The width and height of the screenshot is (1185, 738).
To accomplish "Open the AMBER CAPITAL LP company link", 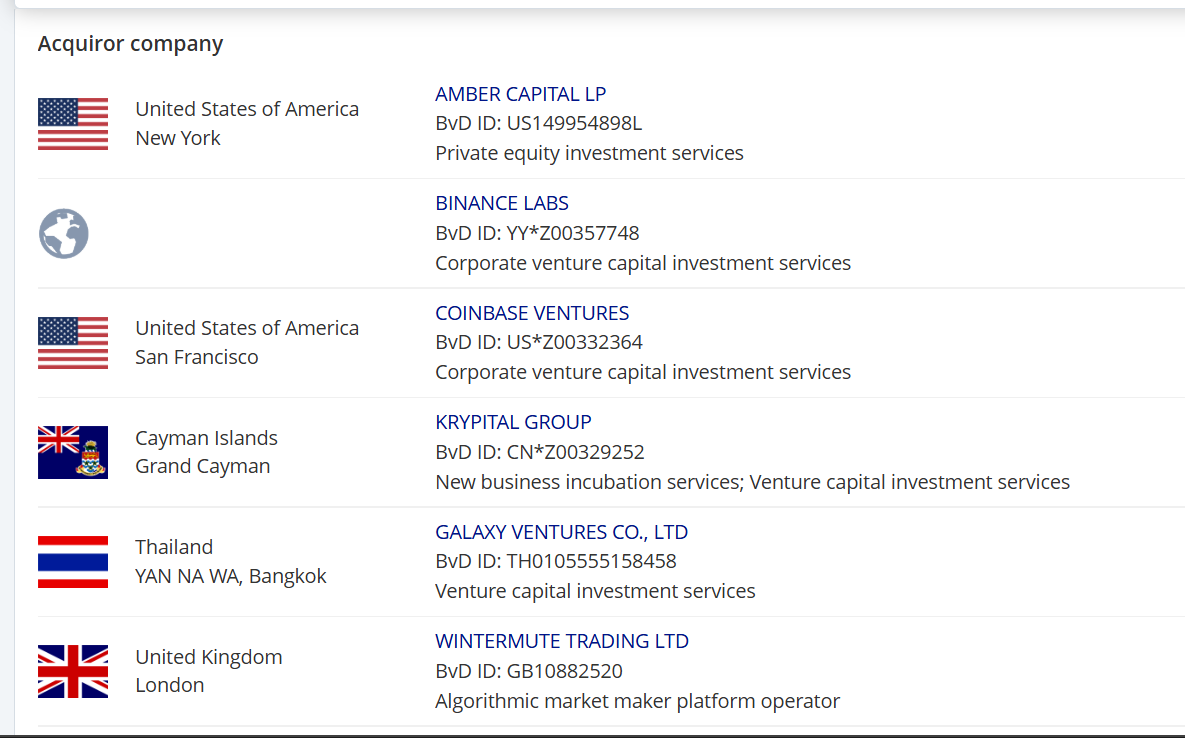I will tap(520, 94).
